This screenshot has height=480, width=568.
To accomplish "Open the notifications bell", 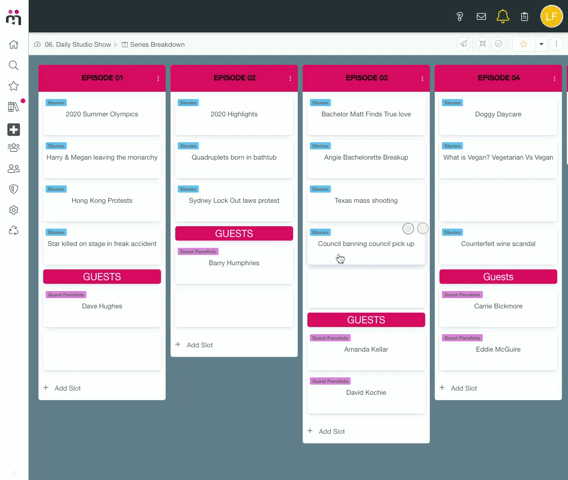I will pos(502,16).
